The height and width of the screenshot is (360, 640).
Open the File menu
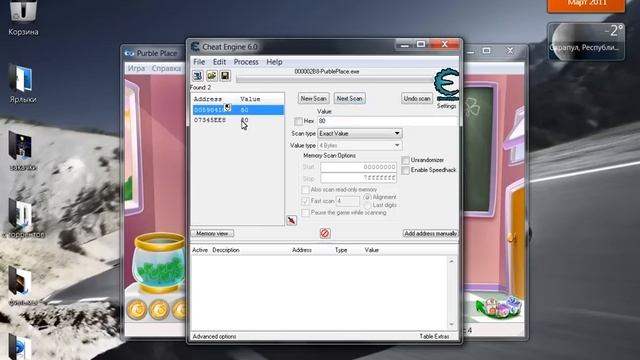coord(199,62)
